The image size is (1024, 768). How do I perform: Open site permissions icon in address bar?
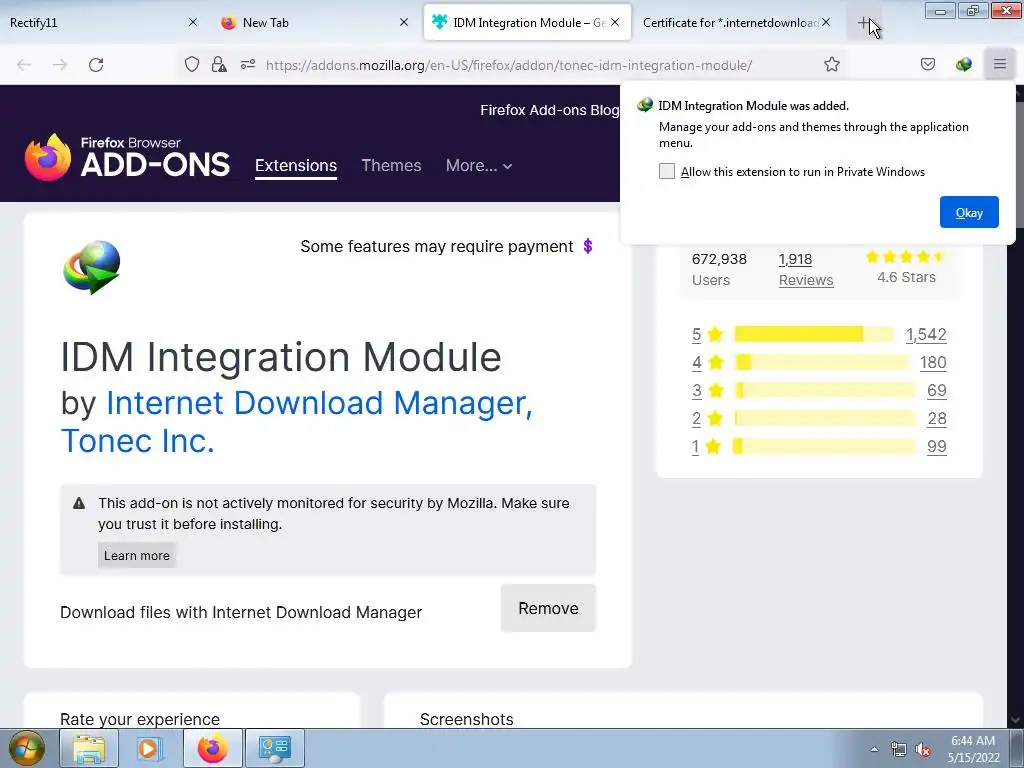click(x=248, y=64)
